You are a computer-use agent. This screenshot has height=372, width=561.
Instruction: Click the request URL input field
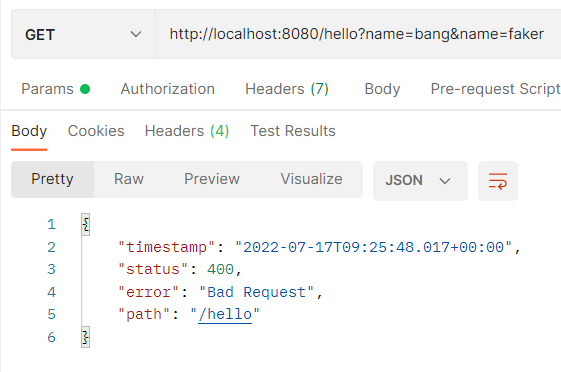[x=358, y=34]
